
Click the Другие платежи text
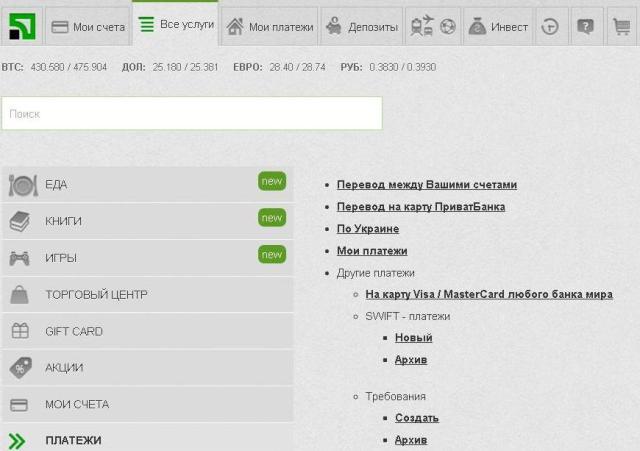[x=376, y=273]
